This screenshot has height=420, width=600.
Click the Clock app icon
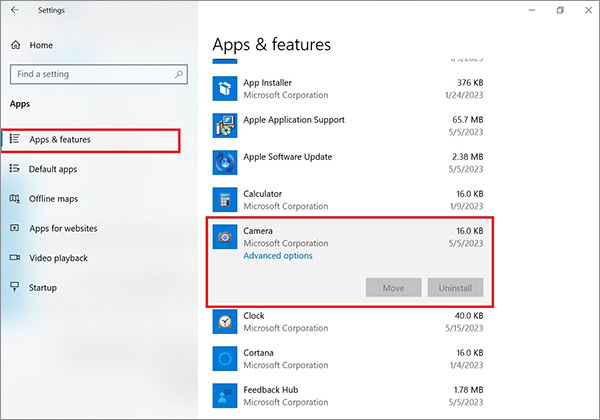(x=225, y=322)
